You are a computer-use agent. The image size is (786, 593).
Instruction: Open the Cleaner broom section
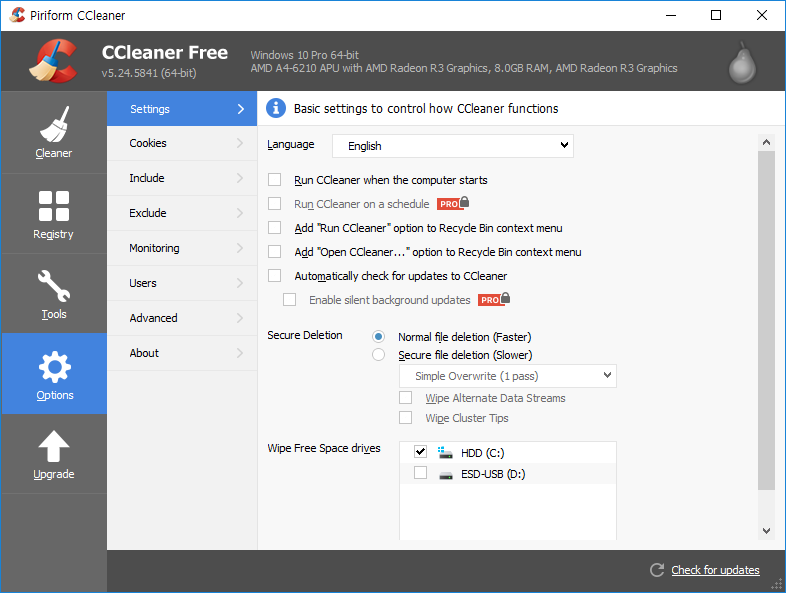click(54, 132)
